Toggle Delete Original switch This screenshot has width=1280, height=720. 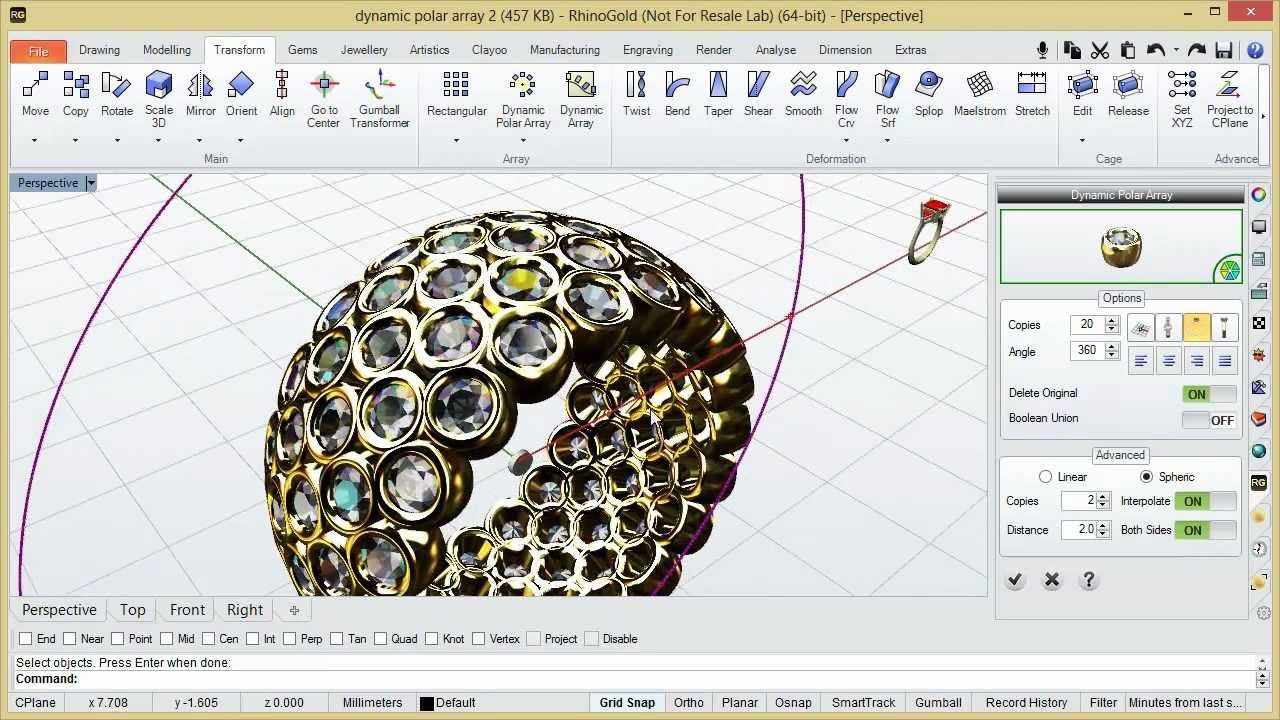pyautogui.click(x=1209, y=394)
